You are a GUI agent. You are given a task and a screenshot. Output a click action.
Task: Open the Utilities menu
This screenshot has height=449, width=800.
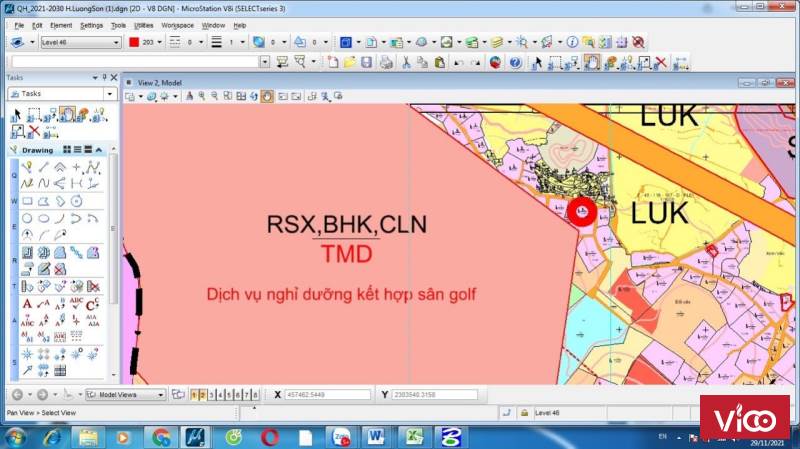pyautogui.click(x=143, y=25)
